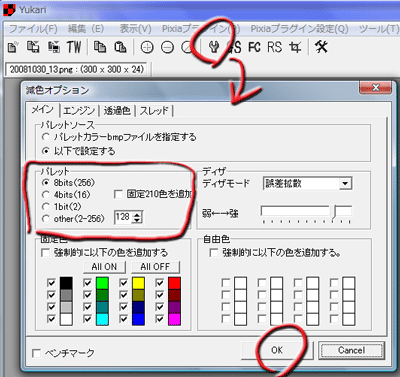Click the red fixed color swatch
Image resolution: width=400 pixels, height=377 pixels.
point(174,283)
